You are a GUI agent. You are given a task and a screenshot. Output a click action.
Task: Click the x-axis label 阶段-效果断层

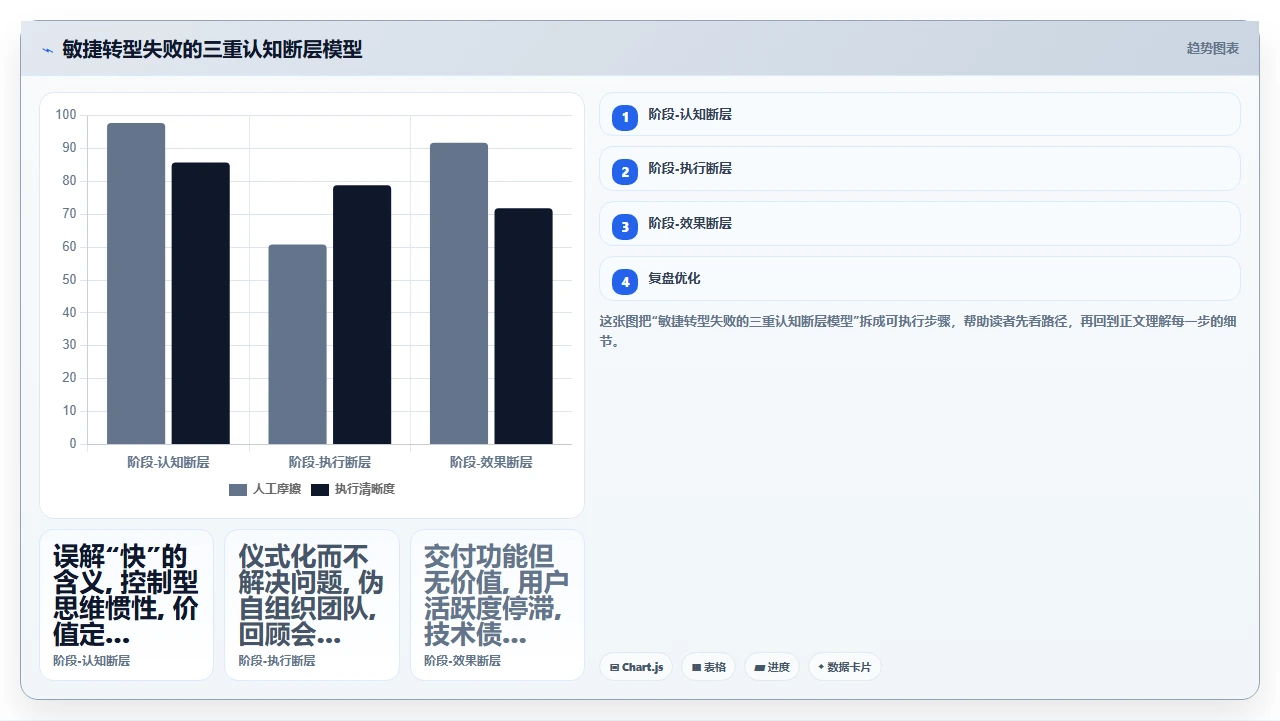(x=491, y=462)
